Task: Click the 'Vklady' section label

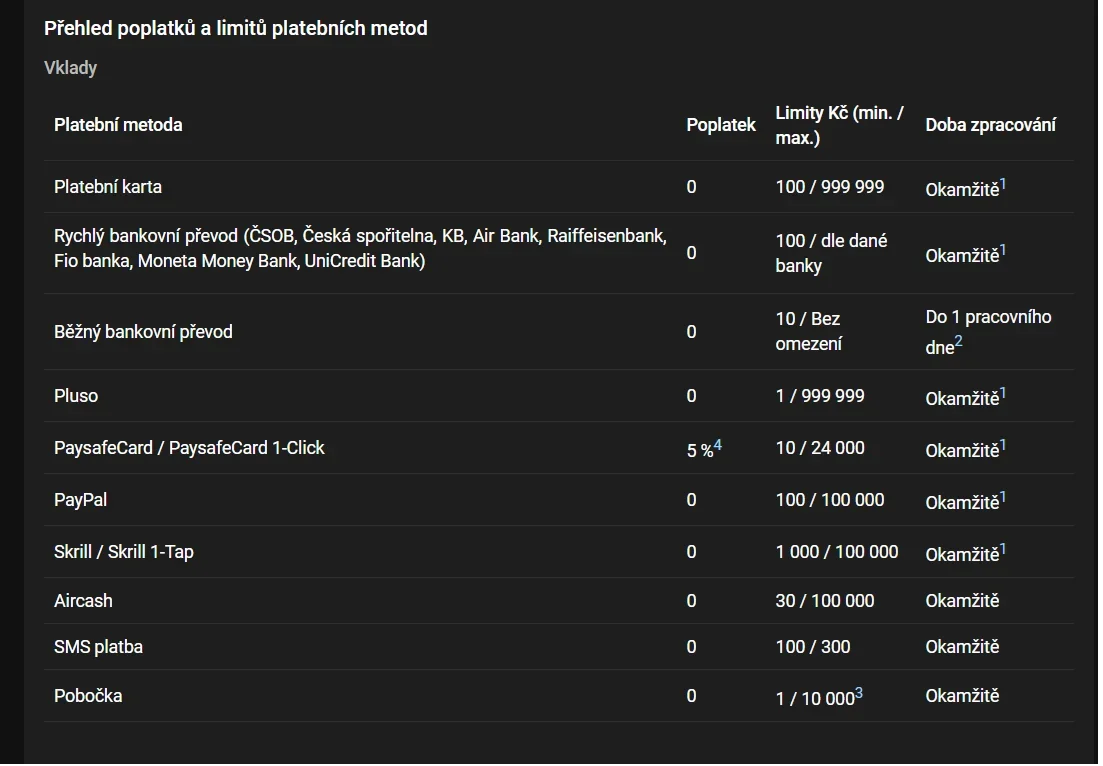Action: click(70, 68)
